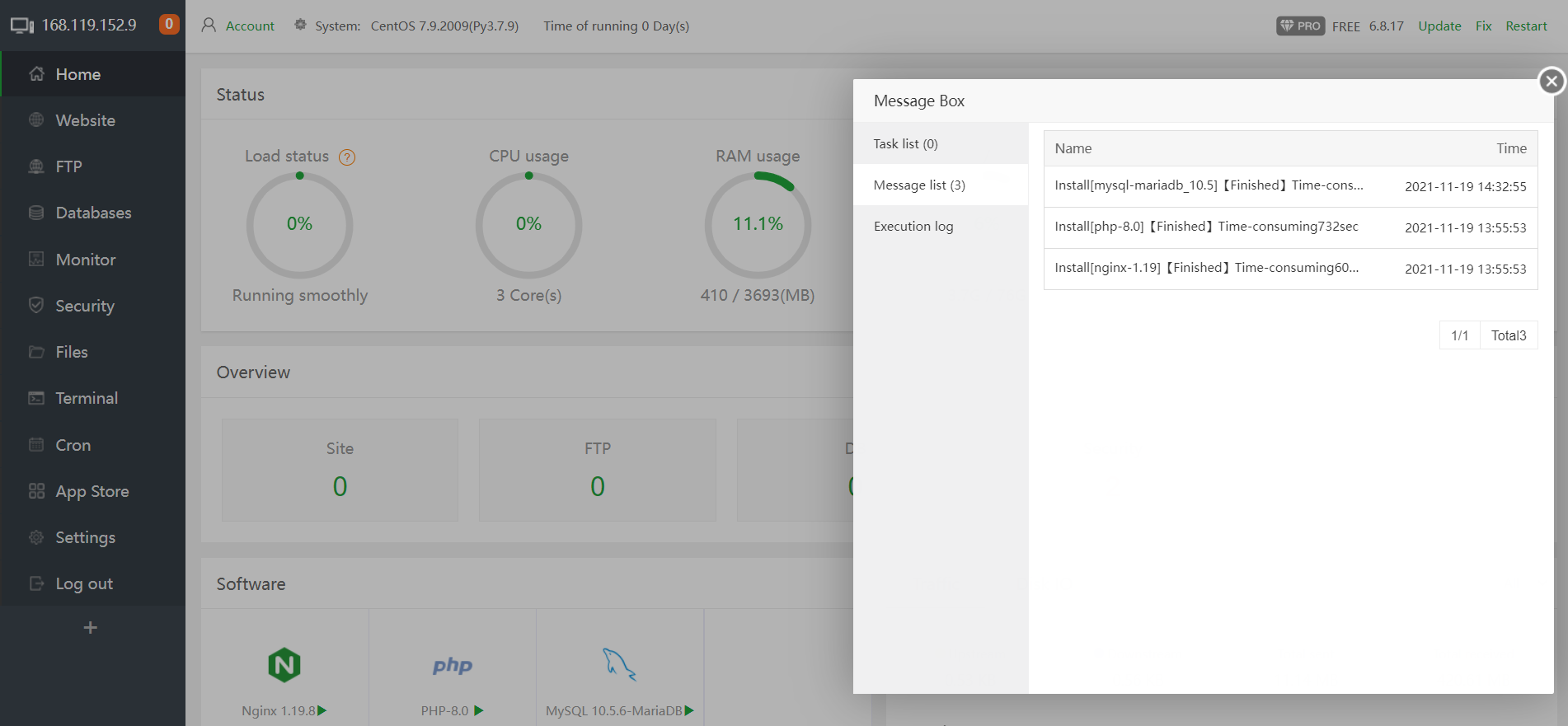Go to the Databases page
The width and height of the screenshot is (1568, 726).
[93, 213]
